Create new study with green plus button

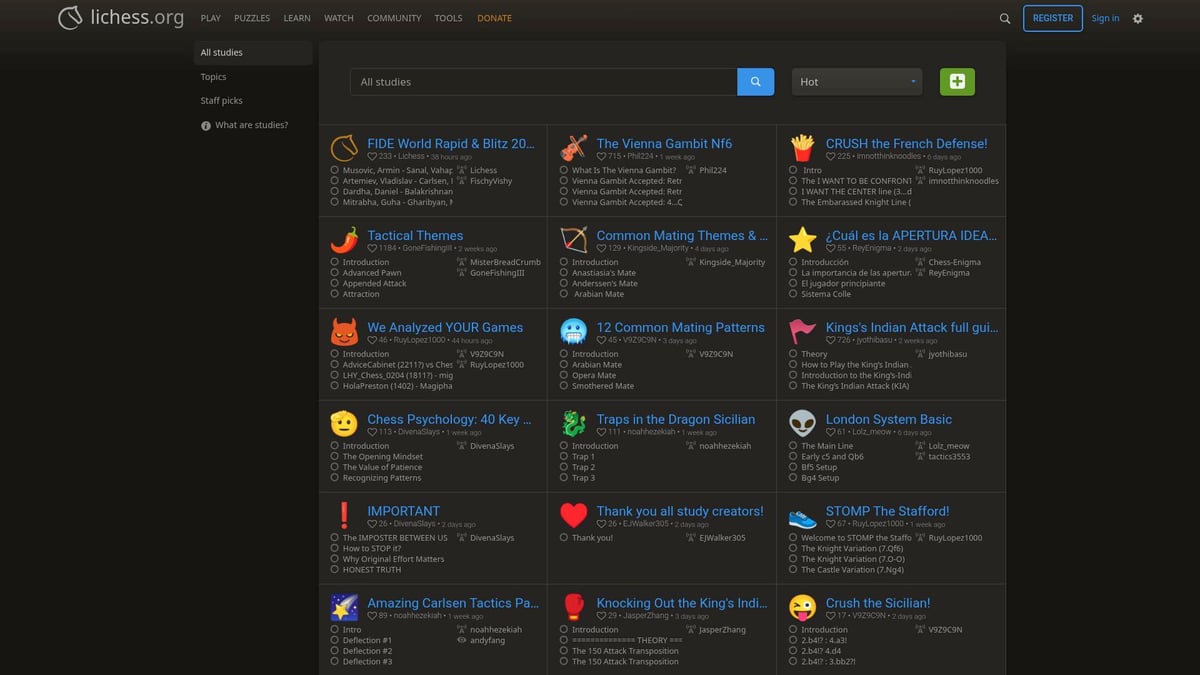point(957,82)
